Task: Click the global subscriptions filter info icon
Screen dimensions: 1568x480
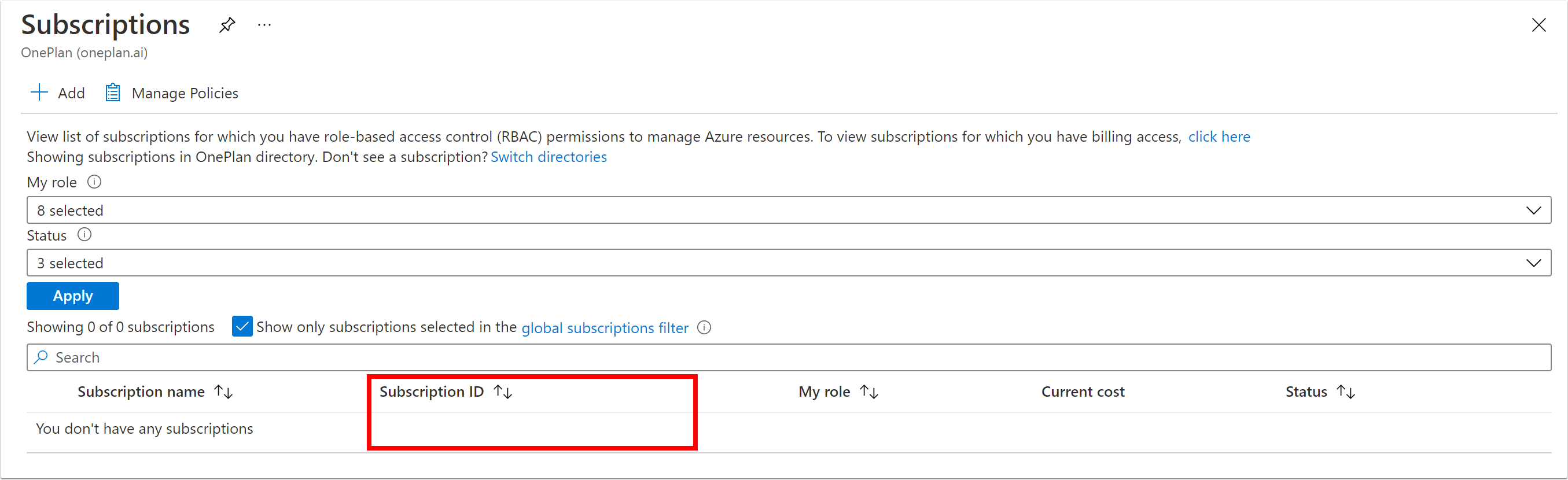Action: (704, 327)
